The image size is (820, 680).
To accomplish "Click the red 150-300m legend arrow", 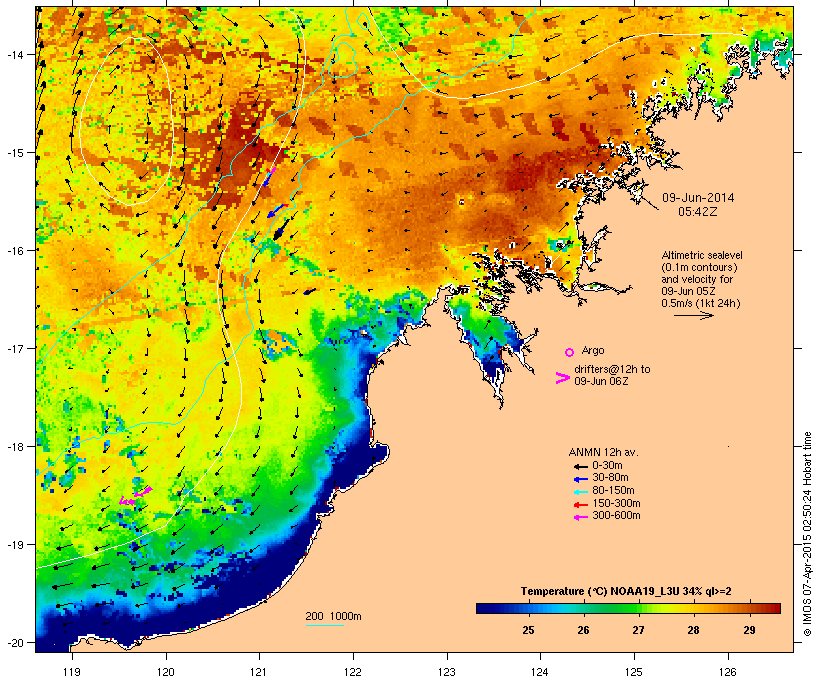I will click(580, 504).
